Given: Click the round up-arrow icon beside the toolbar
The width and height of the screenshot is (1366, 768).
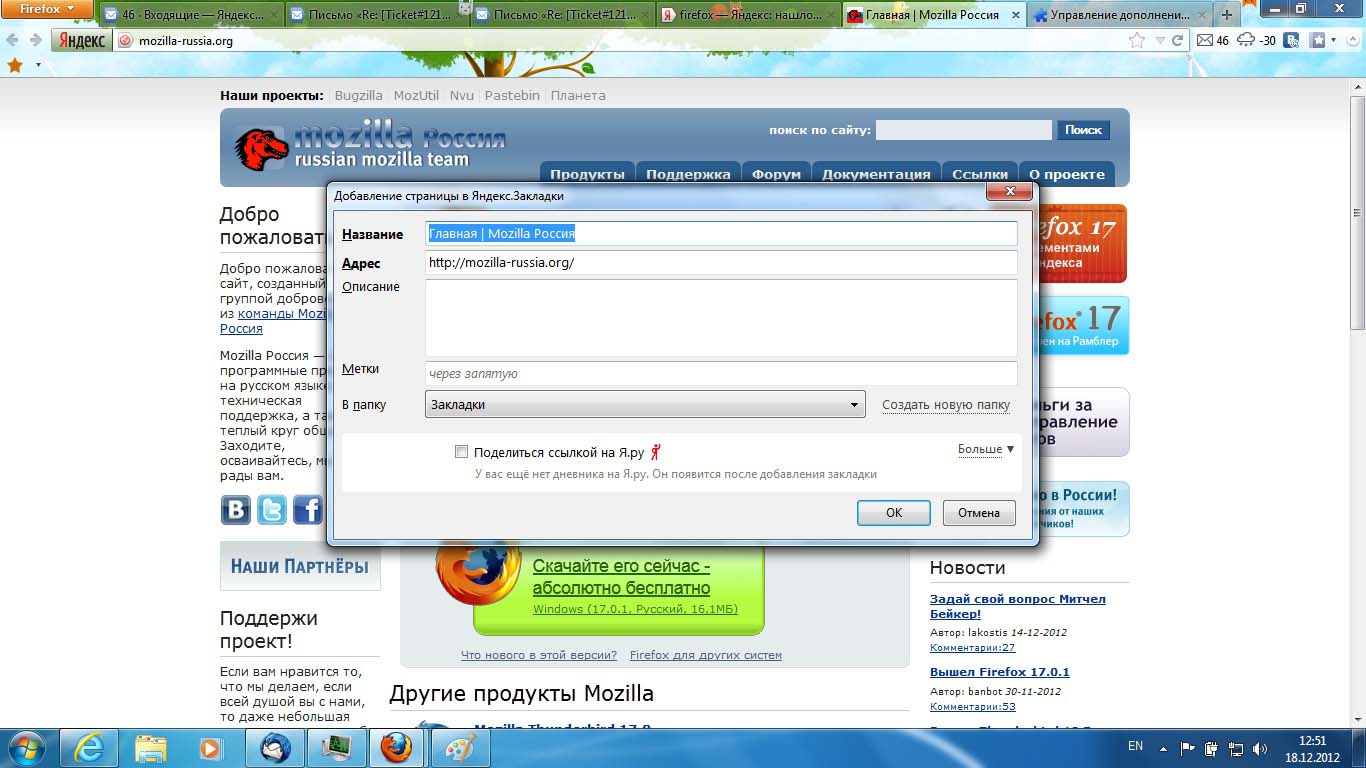Looking at the screenshot, I should point(1354,41).
